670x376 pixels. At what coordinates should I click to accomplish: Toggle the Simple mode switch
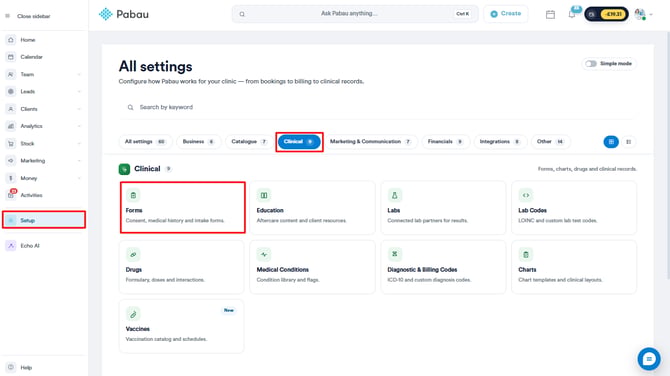[591, 64]
